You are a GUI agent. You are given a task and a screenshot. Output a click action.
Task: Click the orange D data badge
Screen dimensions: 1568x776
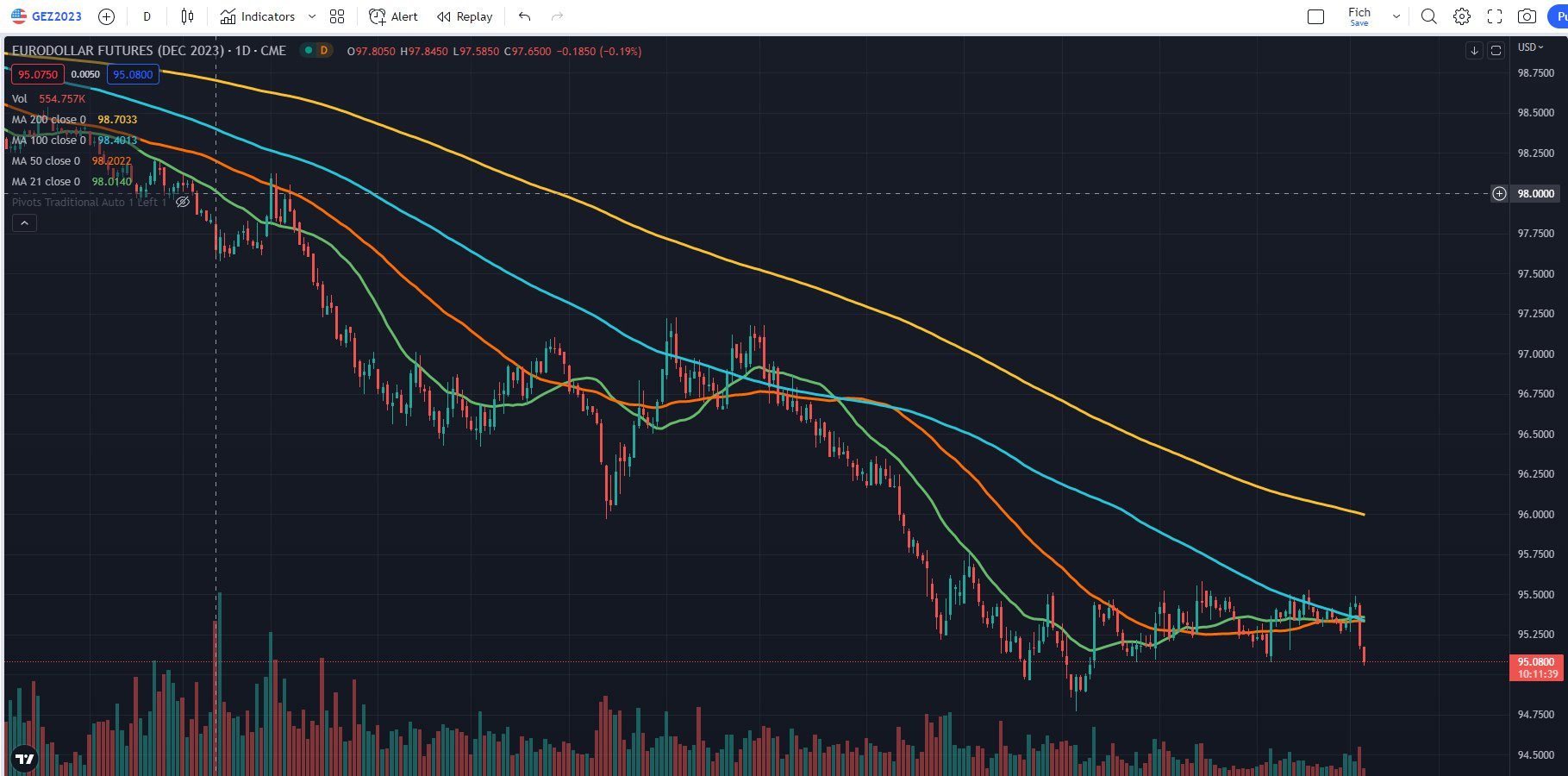(x=324, y=51)
